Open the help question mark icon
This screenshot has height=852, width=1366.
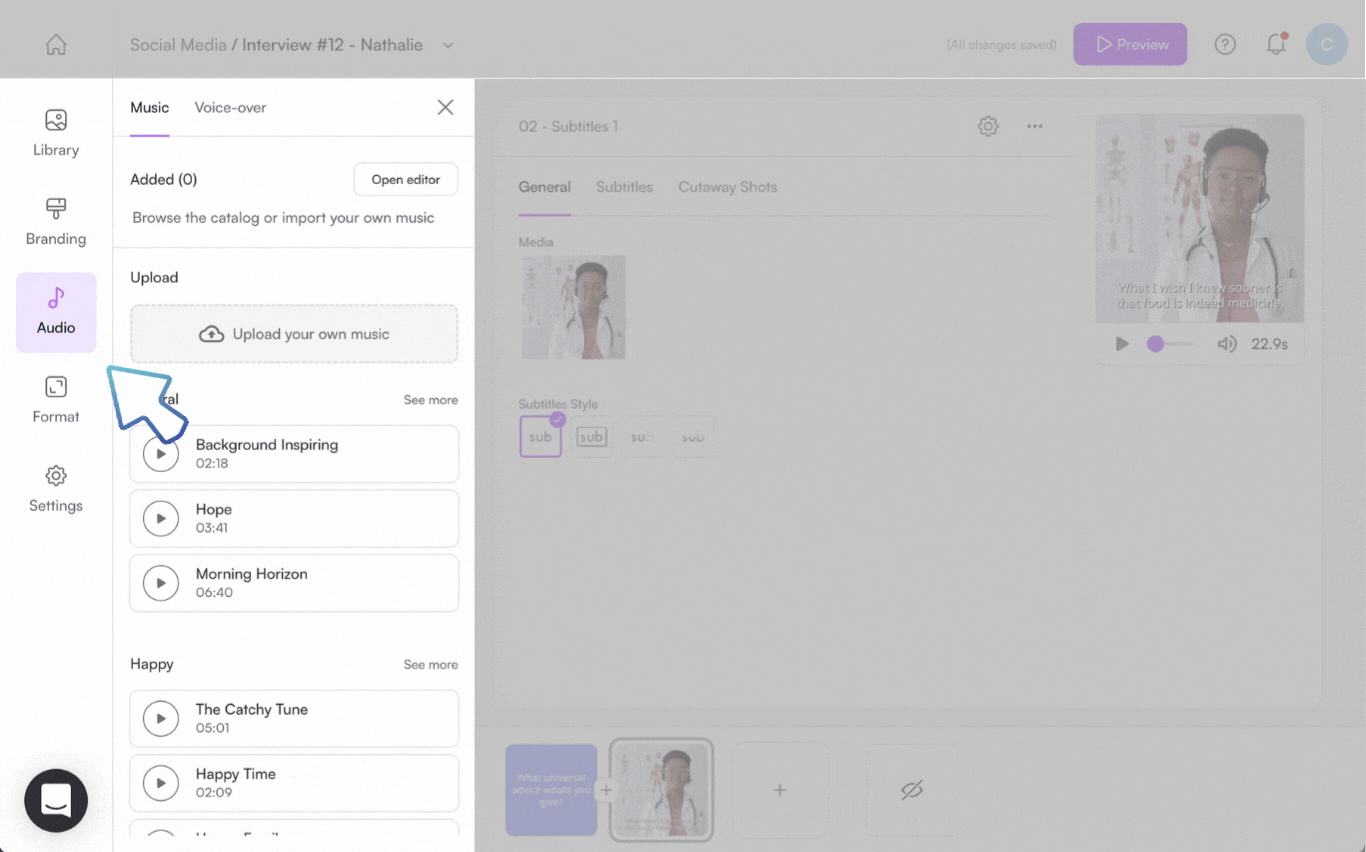pyautogui.click(x=1225, y=45)
